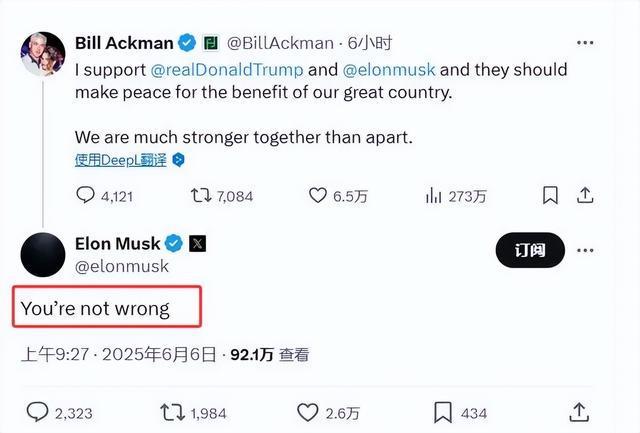Viewport: 640px width, 433px height.
Task: Bookmark Elon Musk's tweet
Action: [x=443, y=411]
